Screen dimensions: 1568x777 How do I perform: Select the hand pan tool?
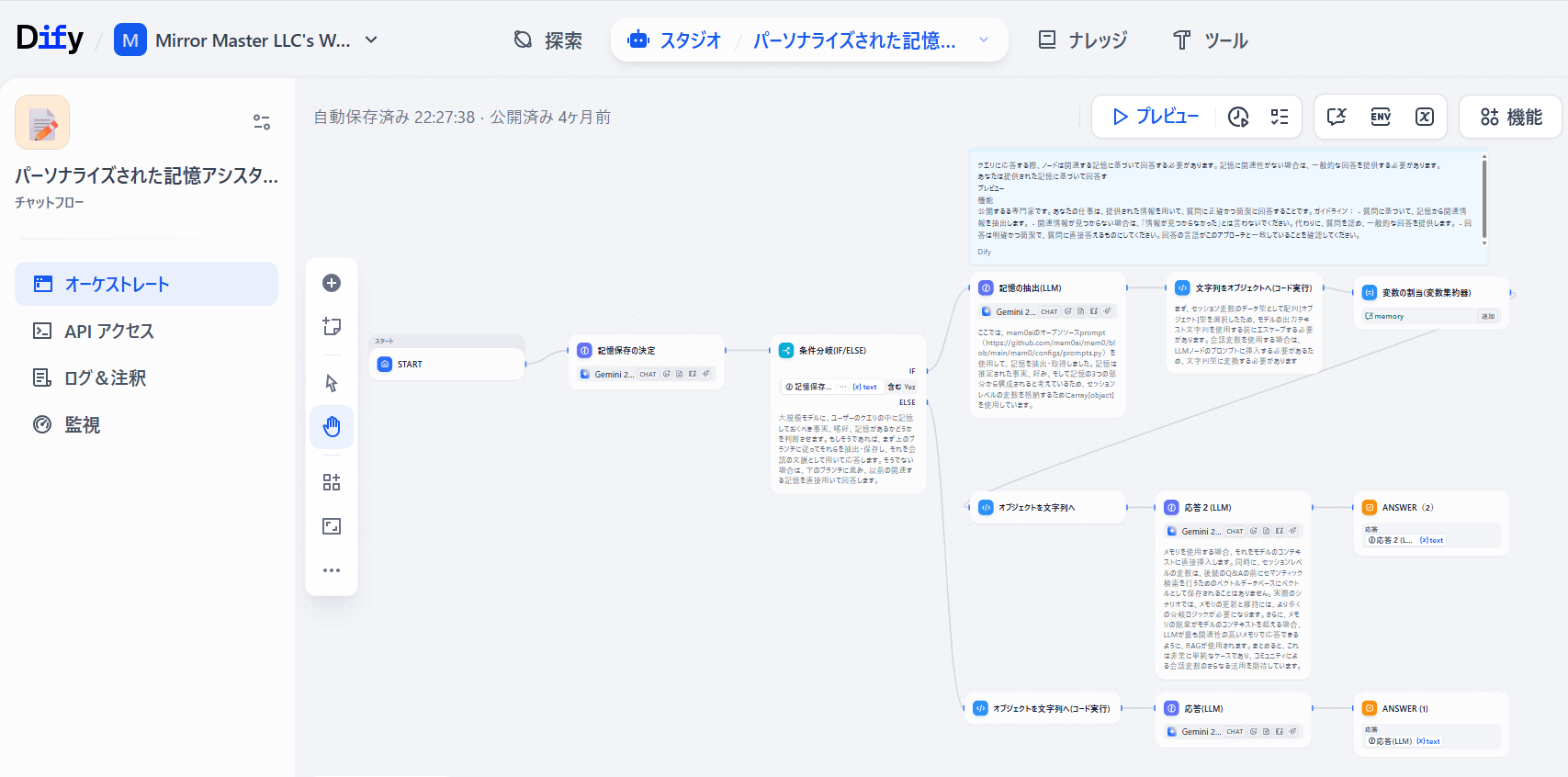click(332, 426)
